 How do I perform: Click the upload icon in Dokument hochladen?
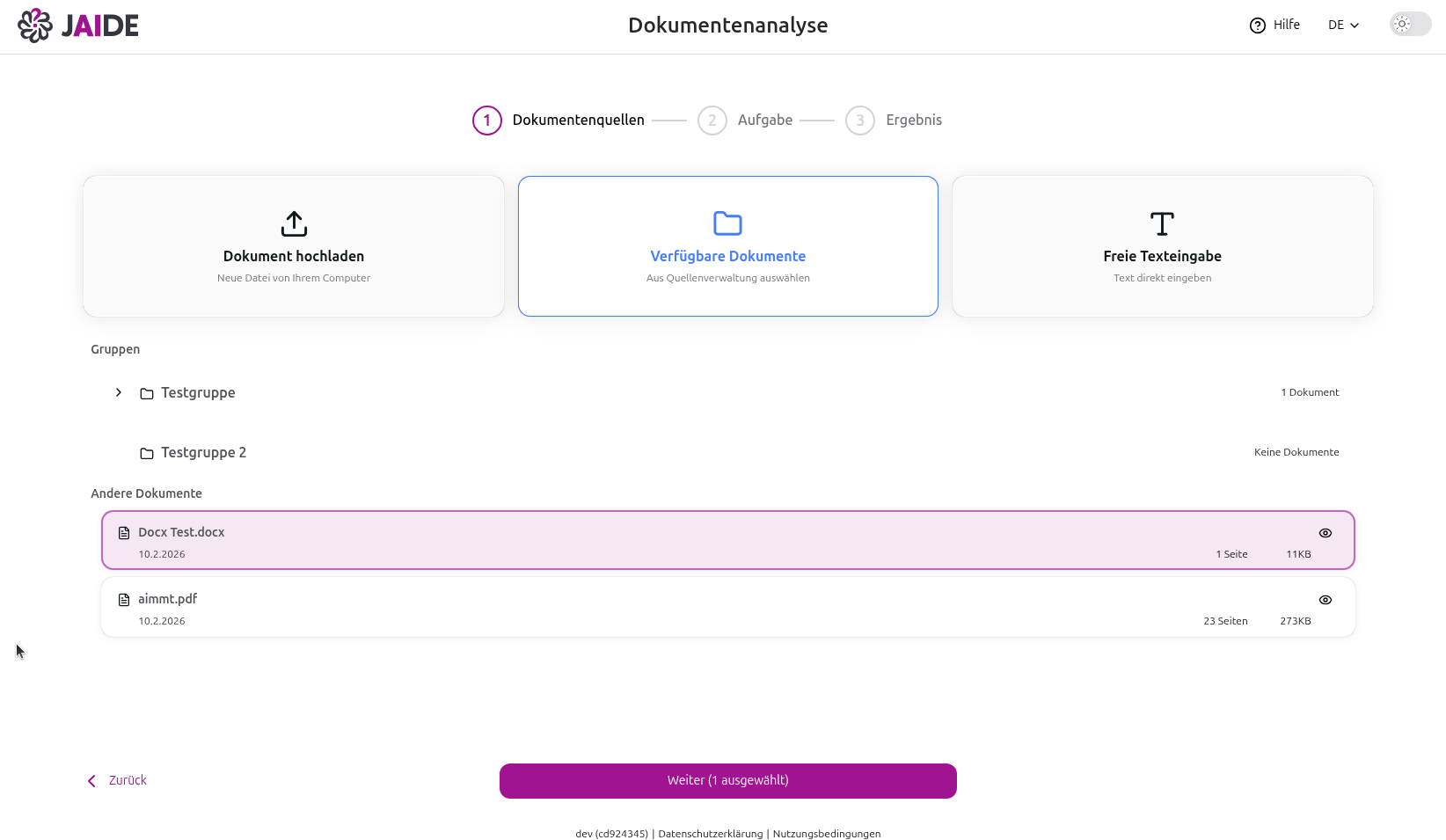pyautogui.click(x=294, y=224)
